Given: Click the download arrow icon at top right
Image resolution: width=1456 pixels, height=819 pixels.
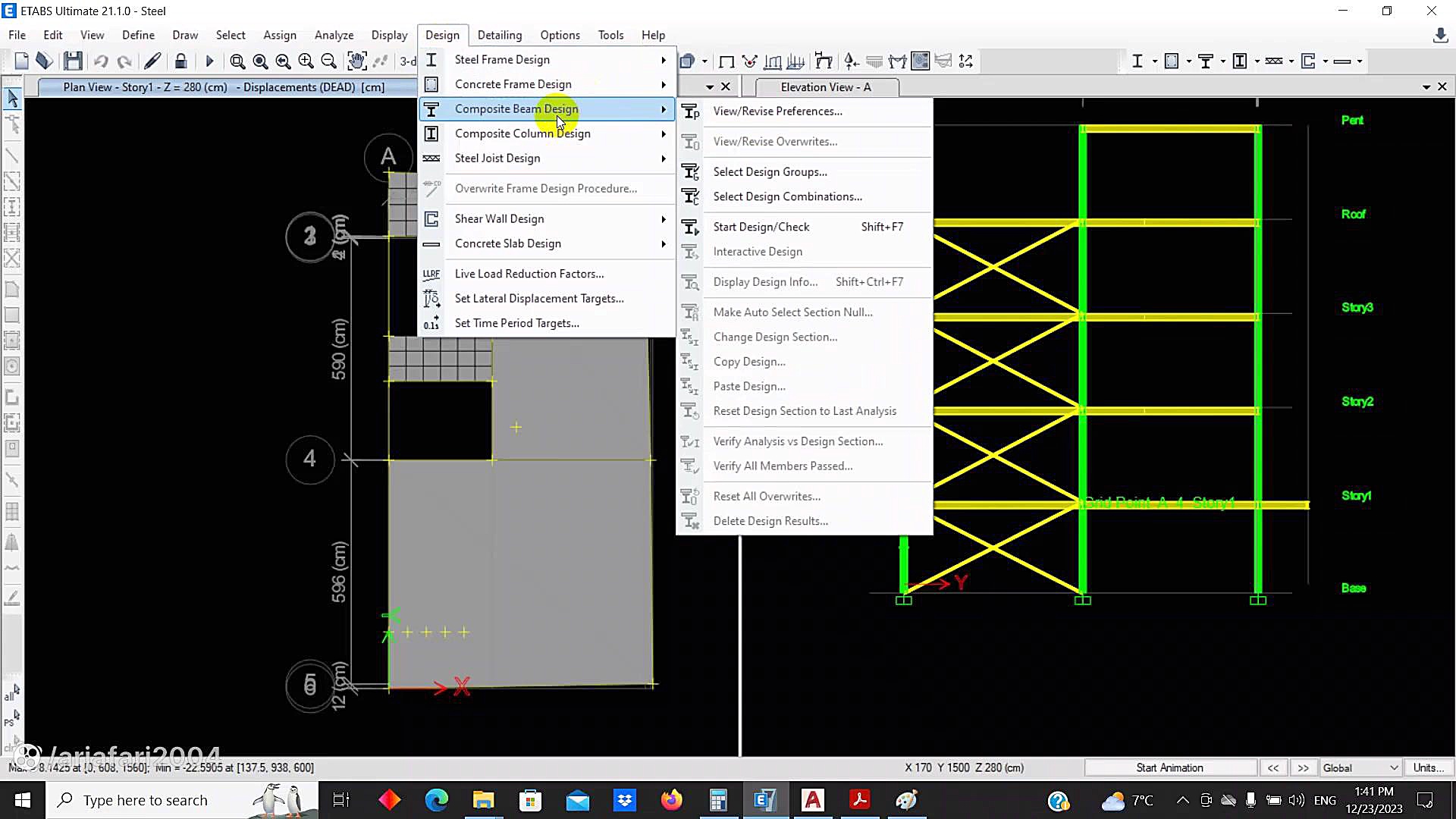Looking at the screenshot, I should click(1440, 35).
